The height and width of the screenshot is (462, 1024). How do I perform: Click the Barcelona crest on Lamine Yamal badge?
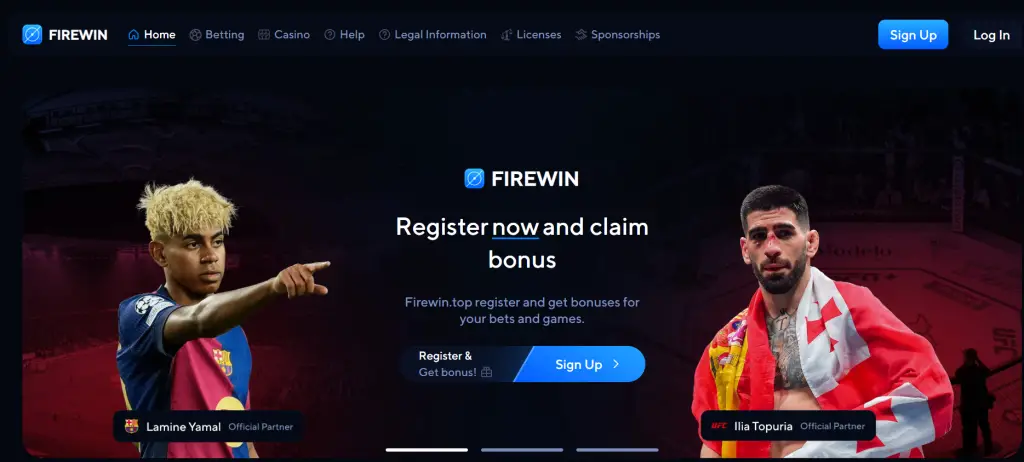click(131, 426)
